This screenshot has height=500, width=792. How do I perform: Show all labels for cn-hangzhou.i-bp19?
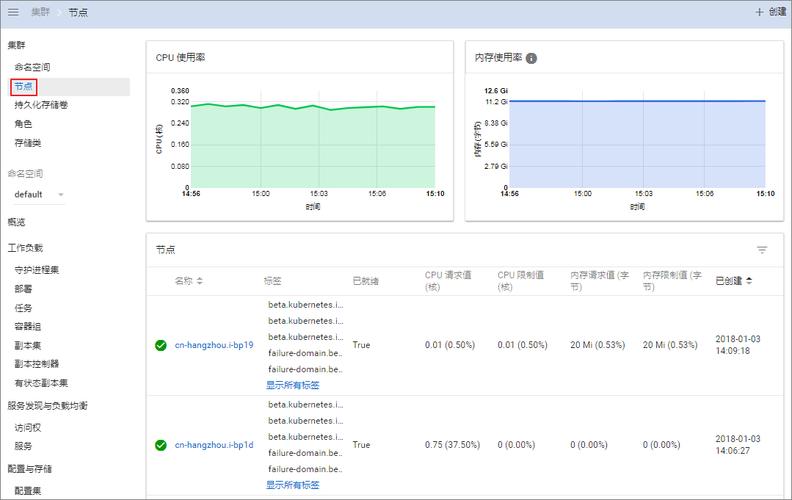(293, 385)
